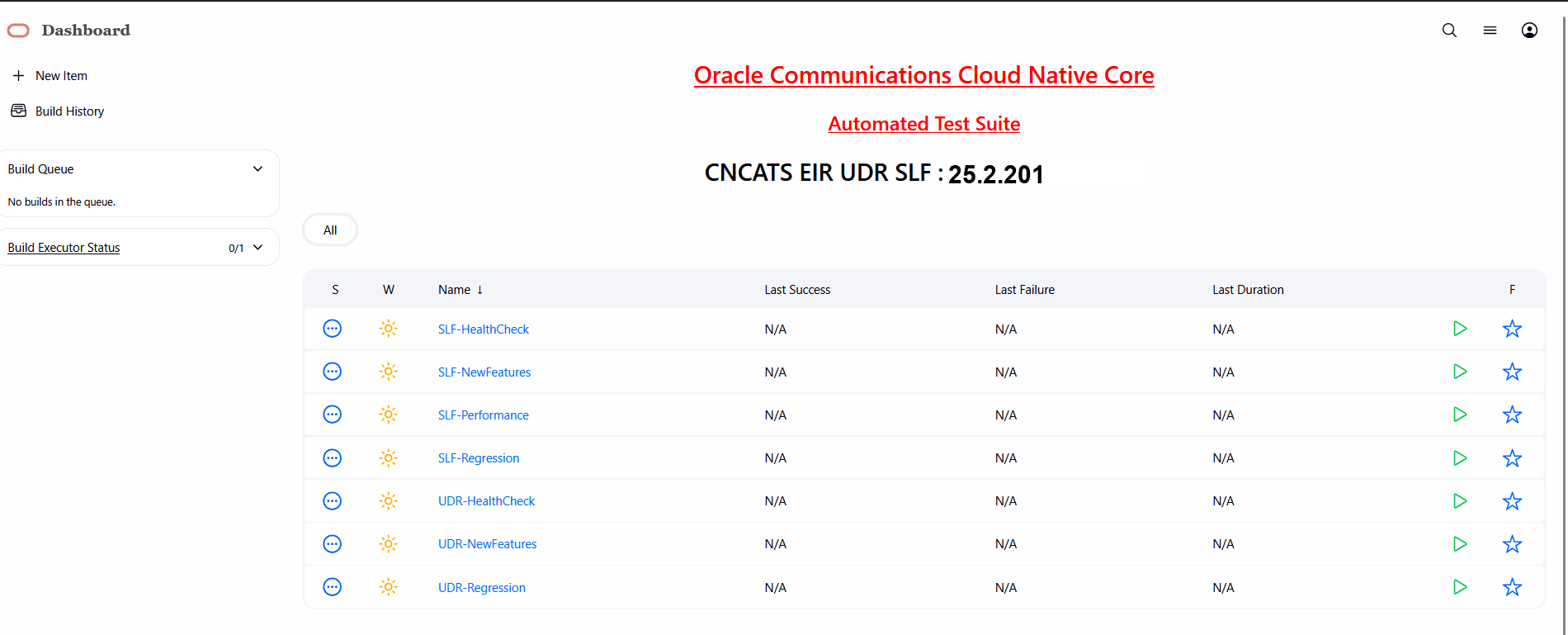Open the user account icon
The height and width of the screenshot is (635, 1568).
[x=1529, y=31]
